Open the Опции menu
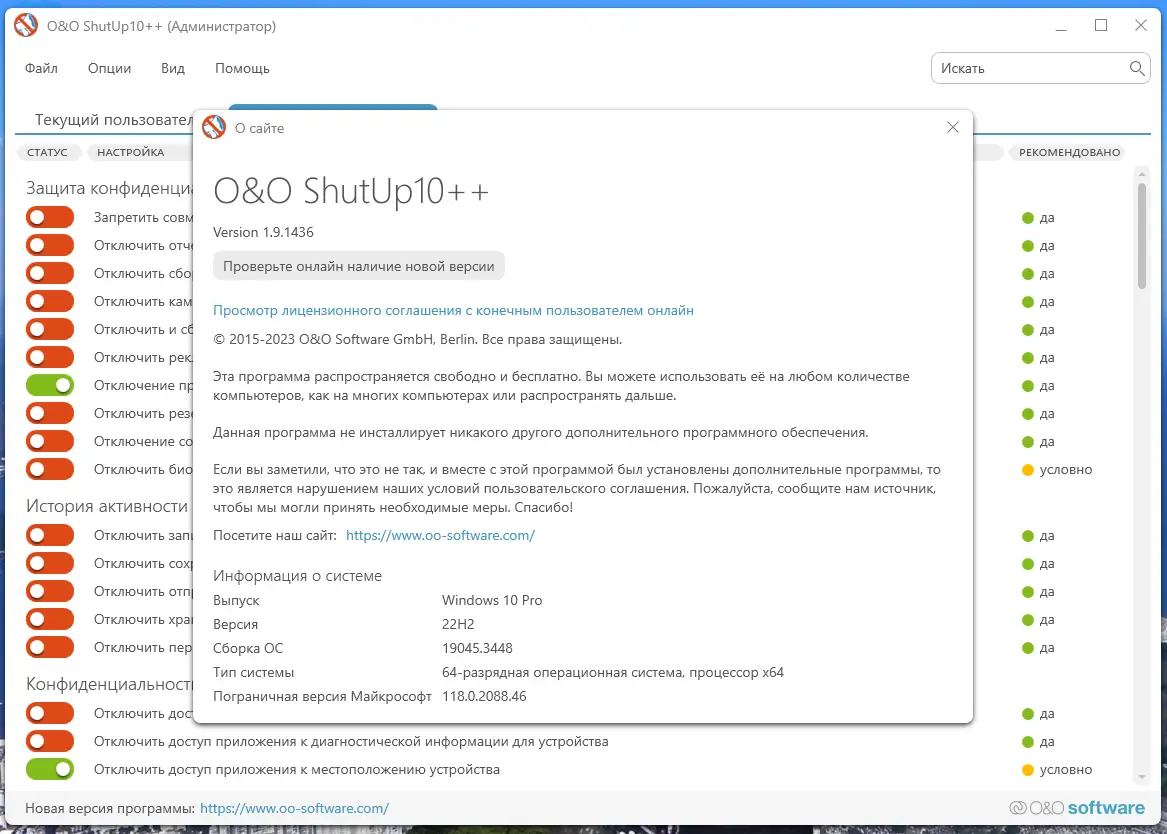The height and width of the screenshot is (834, 1167). [x=109, y=68]
